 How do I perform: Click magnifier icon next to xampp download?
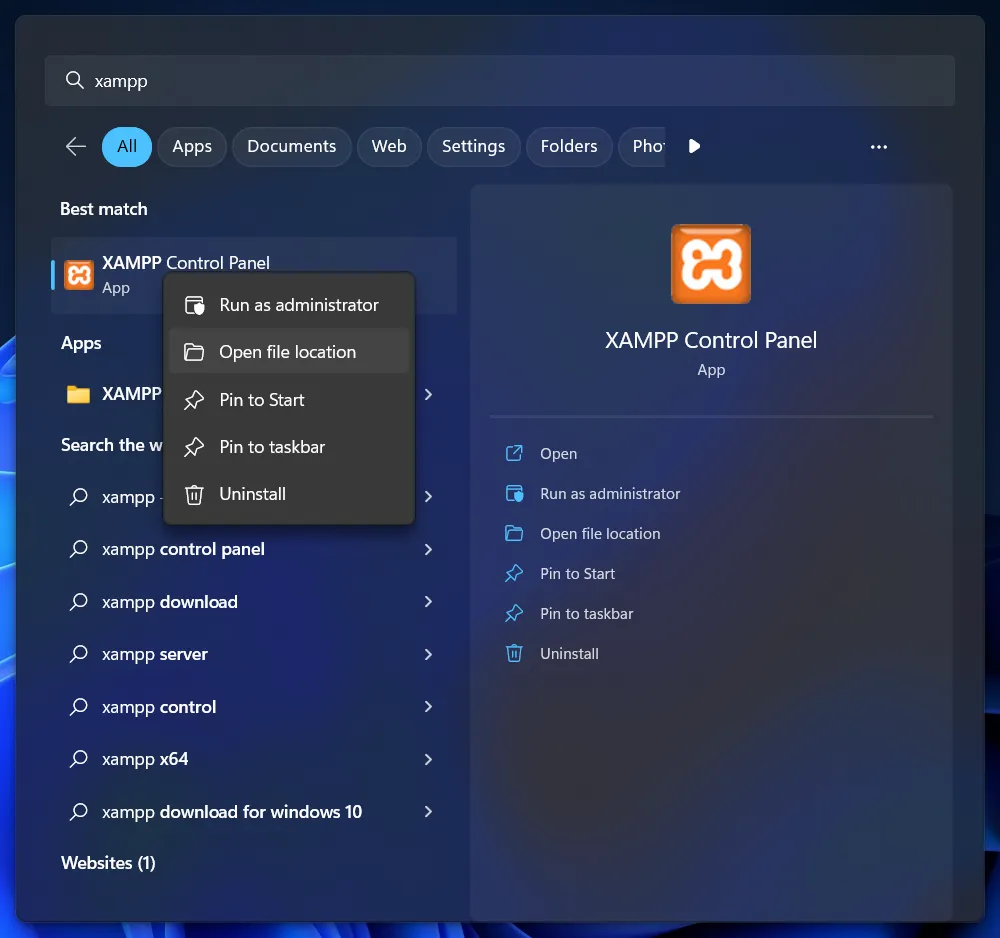click(x=78, y=601)
